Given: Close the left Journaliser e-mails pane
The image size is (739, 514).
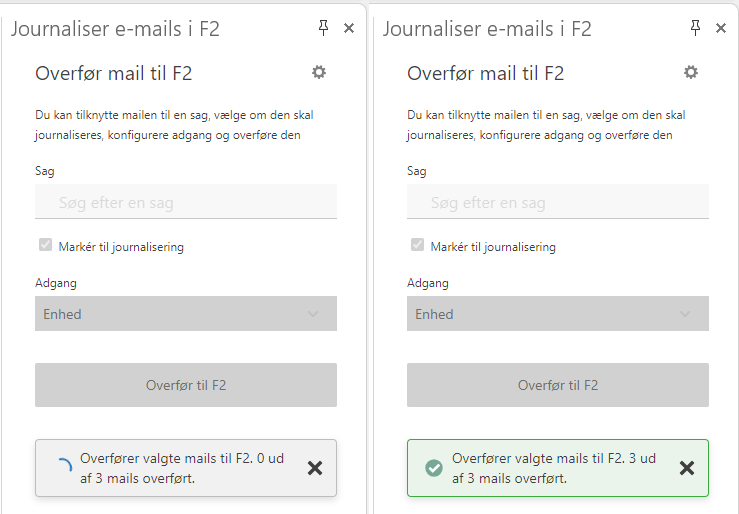Looking at the screenshot, I should [x=349, y=28].
